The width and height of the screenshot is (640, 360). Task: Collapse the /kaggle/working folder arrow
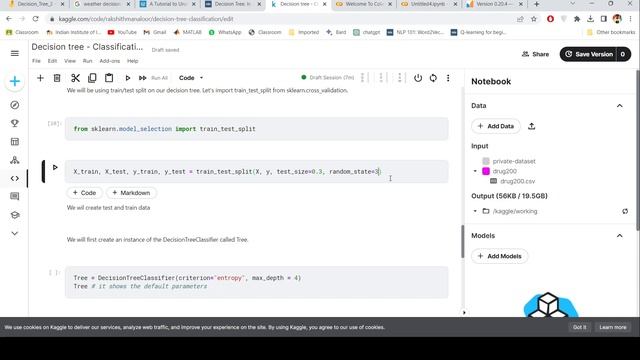tap(475, 211)
